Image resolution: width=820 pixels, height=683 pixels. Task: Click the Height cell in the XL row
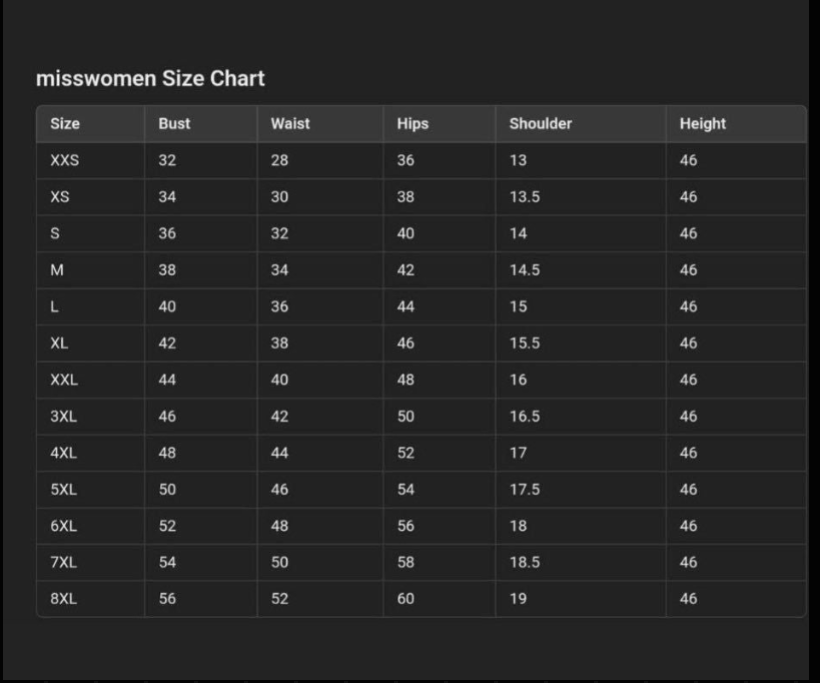(x=688, y=343)
